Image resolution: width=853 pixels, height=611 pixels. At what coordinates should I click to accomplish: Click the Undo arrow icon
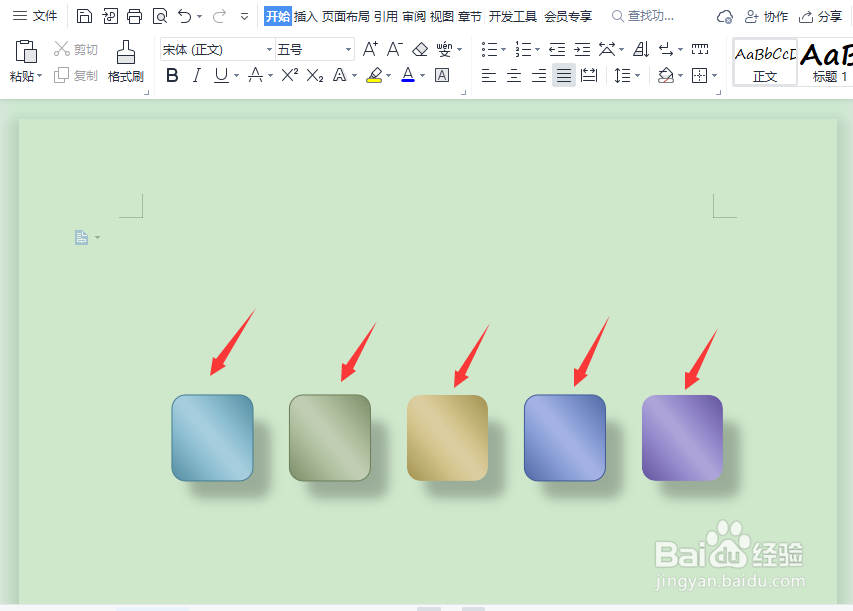click(x=185, y=16)
